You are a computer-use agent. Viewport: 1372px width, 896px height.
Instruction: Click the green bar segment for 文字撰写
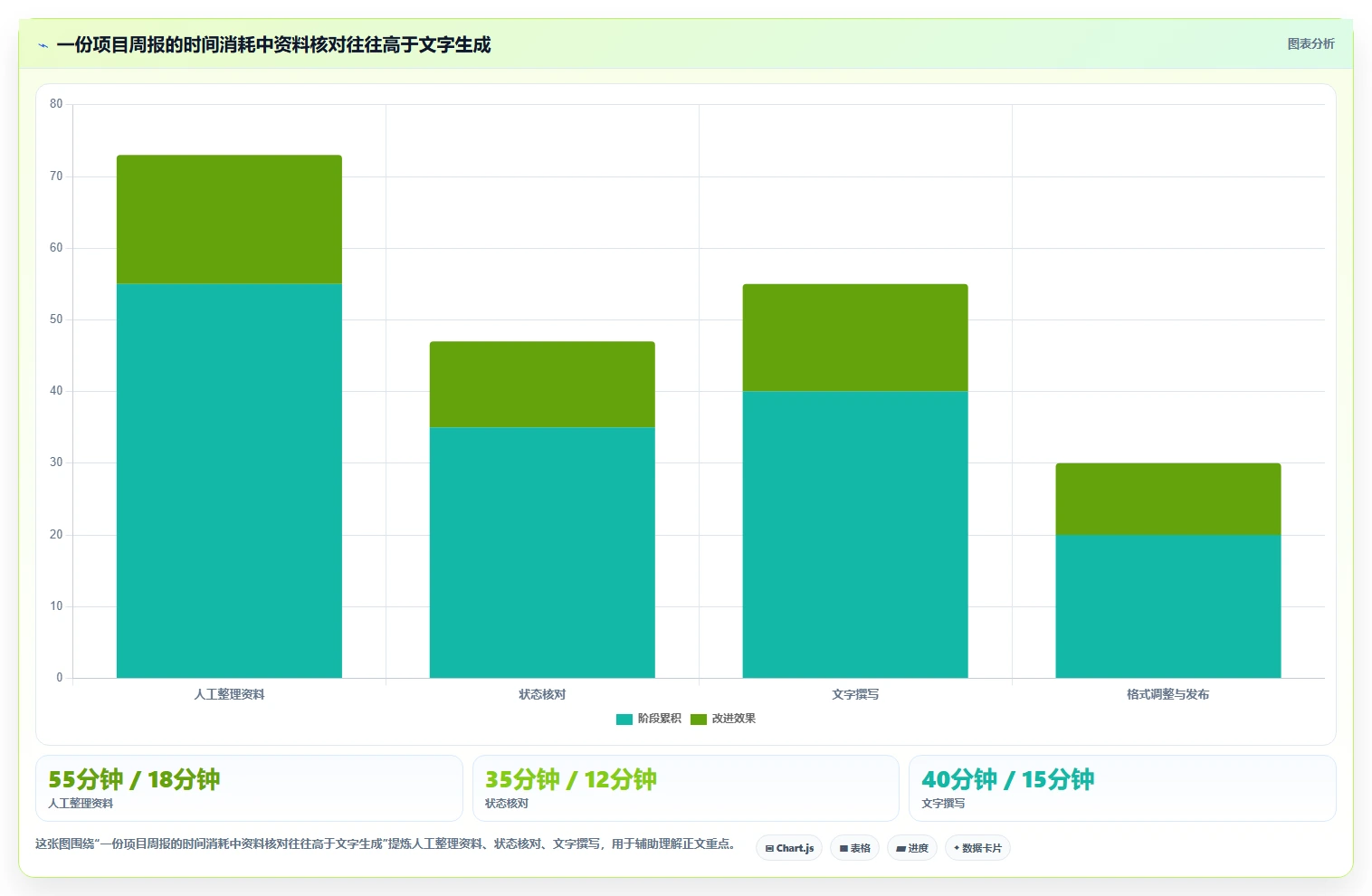855,338
